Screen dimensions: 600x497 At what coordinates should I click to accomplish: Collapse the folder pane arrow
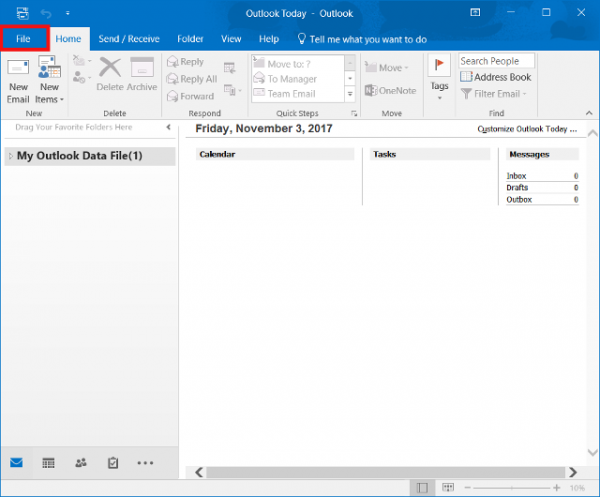pyautogui.click(x=168, y=127)
